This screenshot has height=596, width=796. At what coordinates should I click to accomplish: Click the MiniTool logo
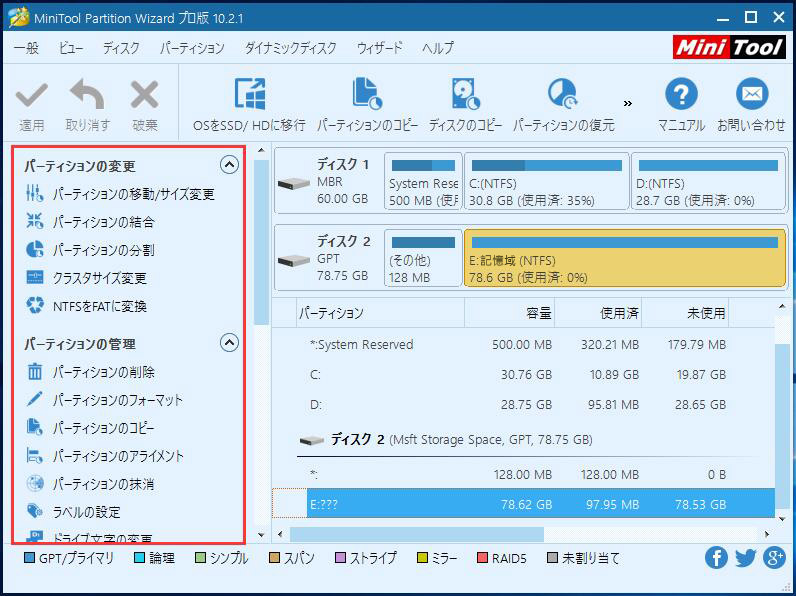[729, 47]
